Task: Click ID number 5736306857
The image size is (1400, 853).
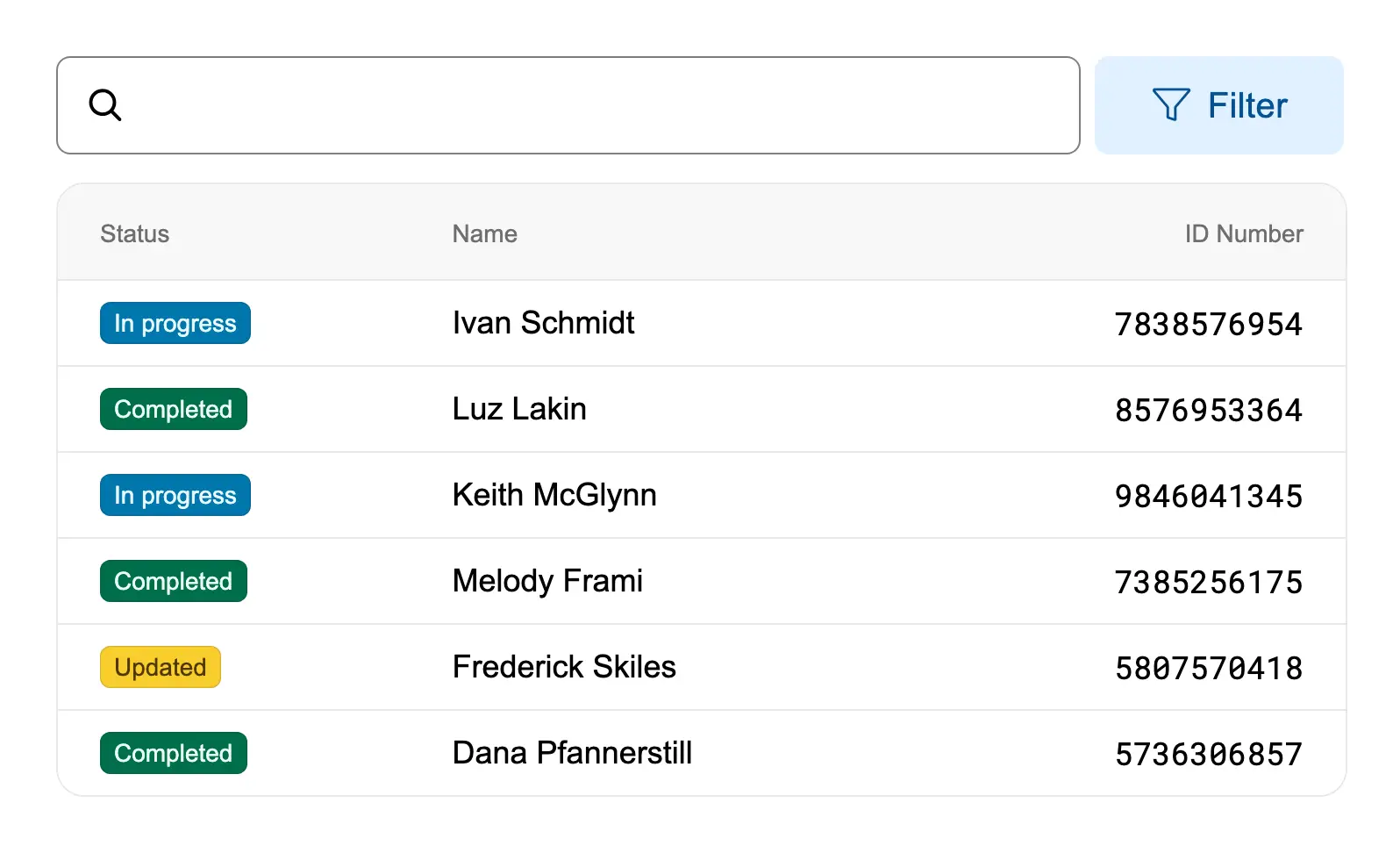Action: (1208, 755)
